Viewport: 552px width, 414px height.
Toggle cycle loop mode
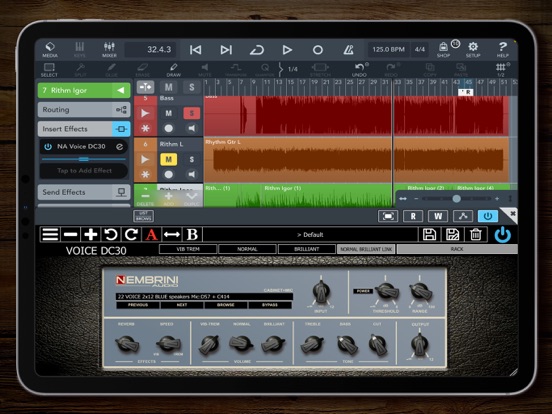(x=257, y=50)
